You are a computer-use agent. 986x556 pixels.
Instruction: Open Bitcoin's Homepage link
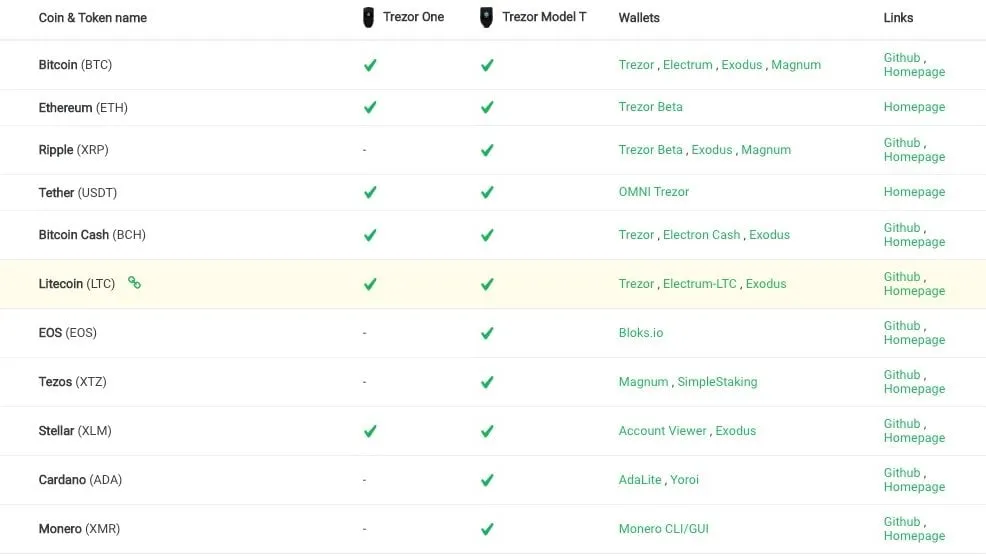(914, 72)
